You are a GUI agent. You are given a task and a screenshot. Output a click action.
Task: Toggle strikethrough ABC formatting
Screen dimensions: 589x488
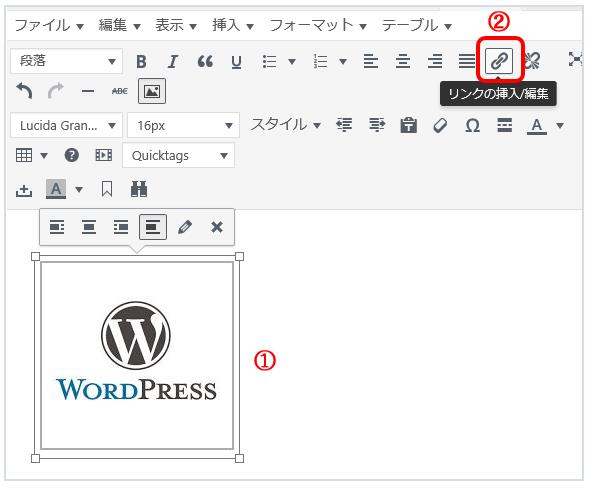[120, 91]
